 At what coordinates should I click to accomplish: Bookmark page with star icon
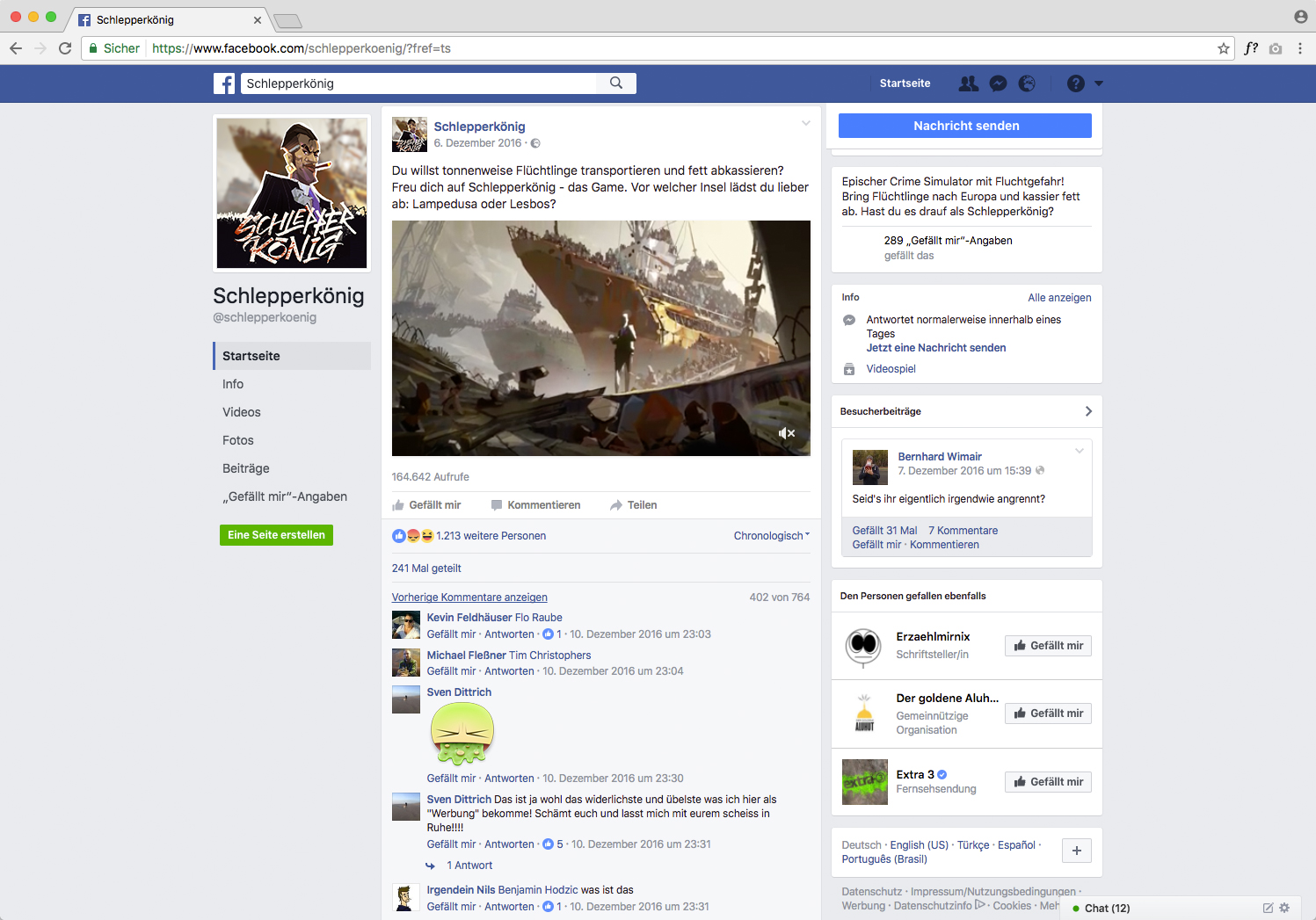(x=1224, y=48)
